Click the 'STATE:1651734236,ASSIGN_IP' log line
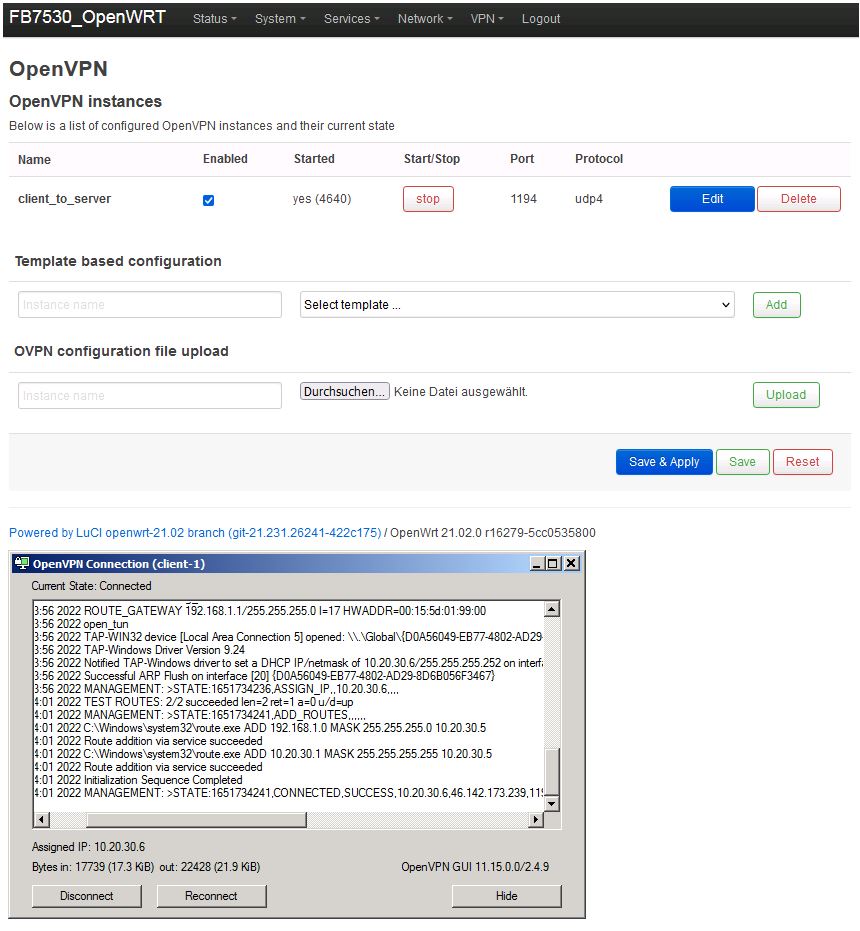 pyautogui.click(x=216, y=689)
